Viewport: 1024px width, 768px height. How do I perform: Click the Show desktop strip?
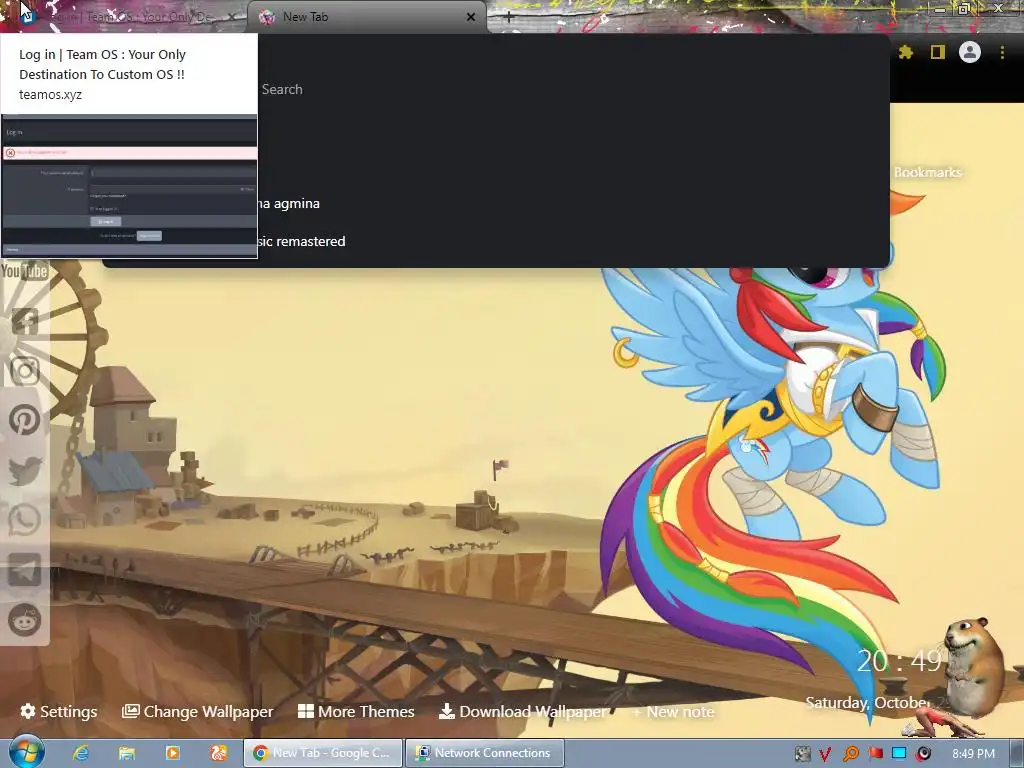(x=1018, y=753)
